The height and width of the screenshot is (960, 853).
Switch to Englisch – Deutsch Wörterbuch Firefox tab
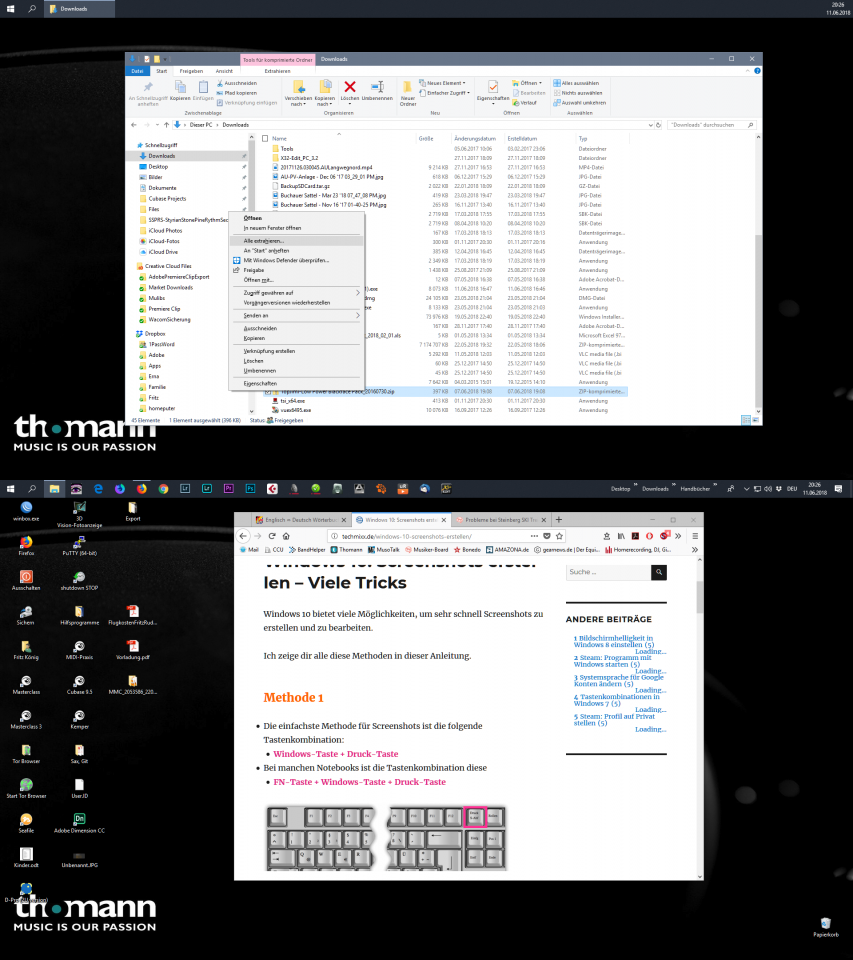(299, 520)
